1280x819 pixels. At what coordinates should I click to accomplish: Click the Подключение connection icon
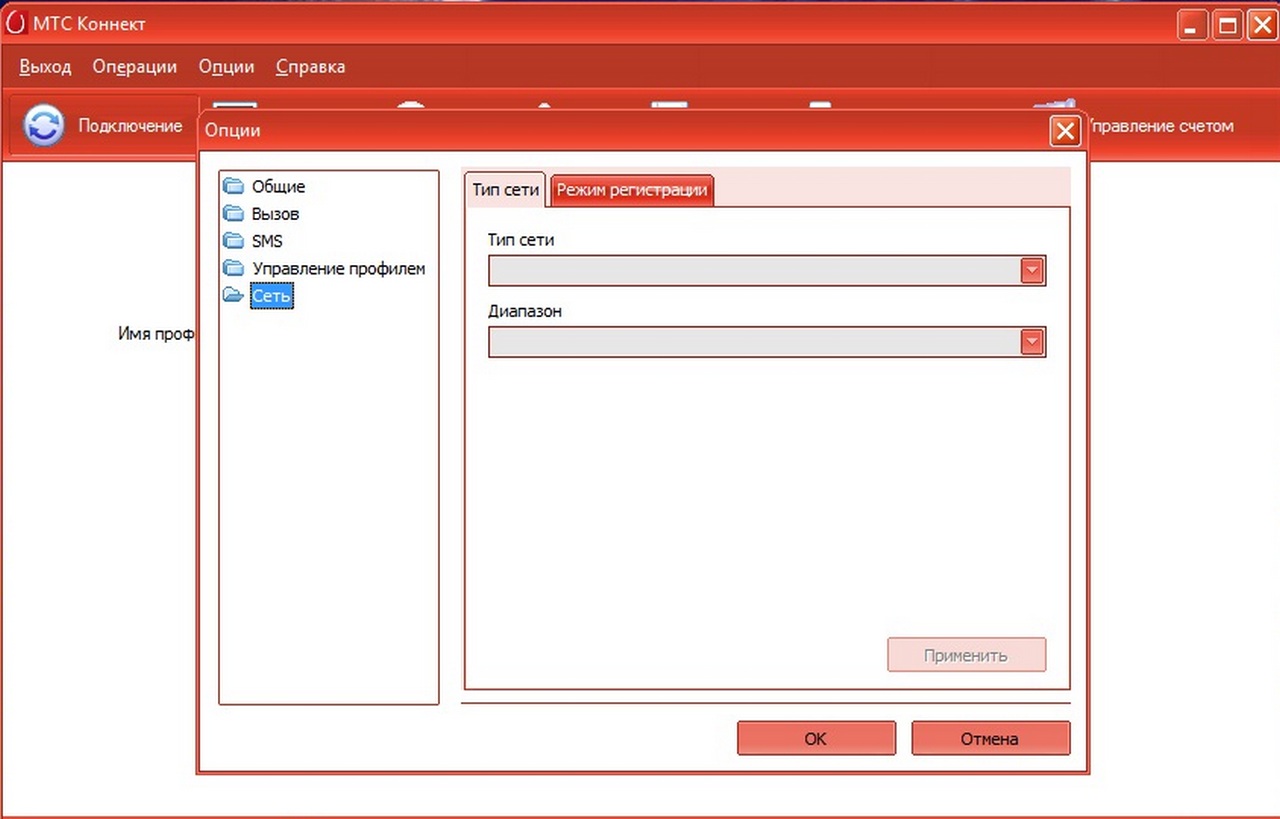44,126
